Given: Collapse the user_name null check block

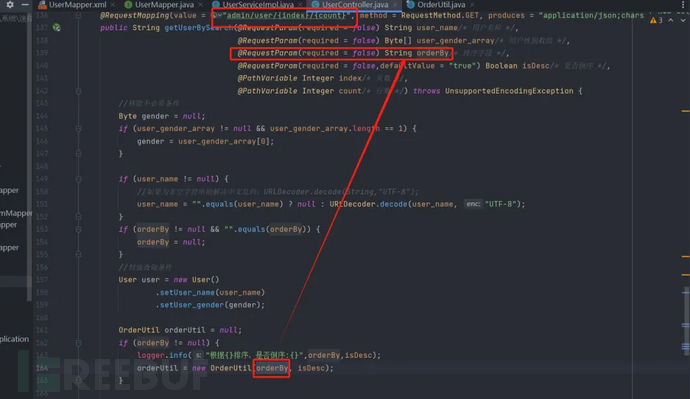Looking at the screenshot, I should coord(78,179).
